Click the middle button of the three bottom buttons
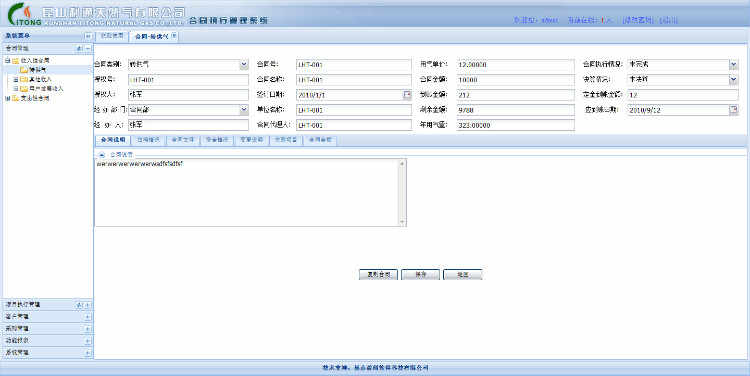 tap(420, 275)
